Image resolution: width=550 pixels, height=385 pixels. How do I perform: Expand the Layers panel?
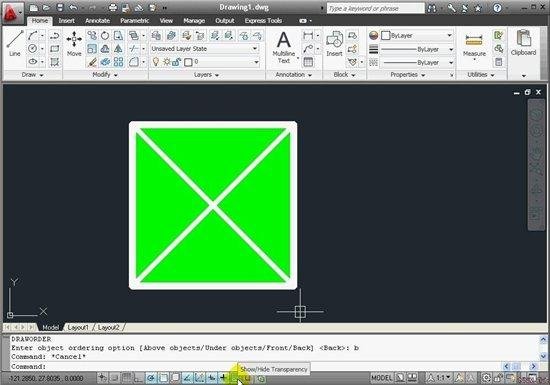(206, 75)
